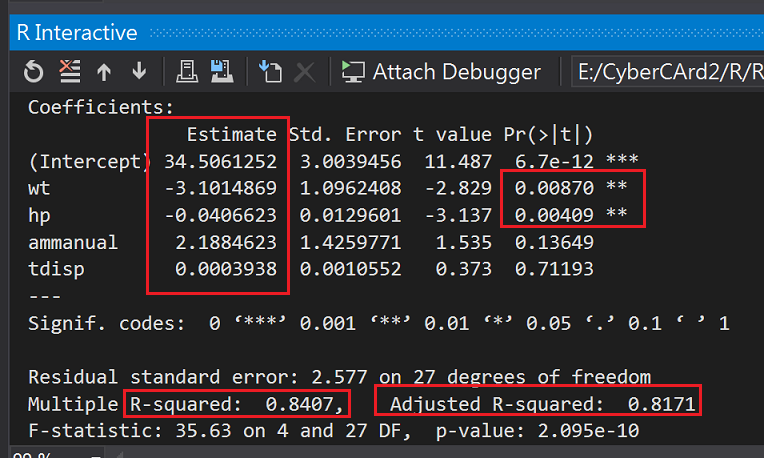Click the Coefficients: heading text
Image resolution: width=764 pixels, height=458 pixels.
click(100, 107)
